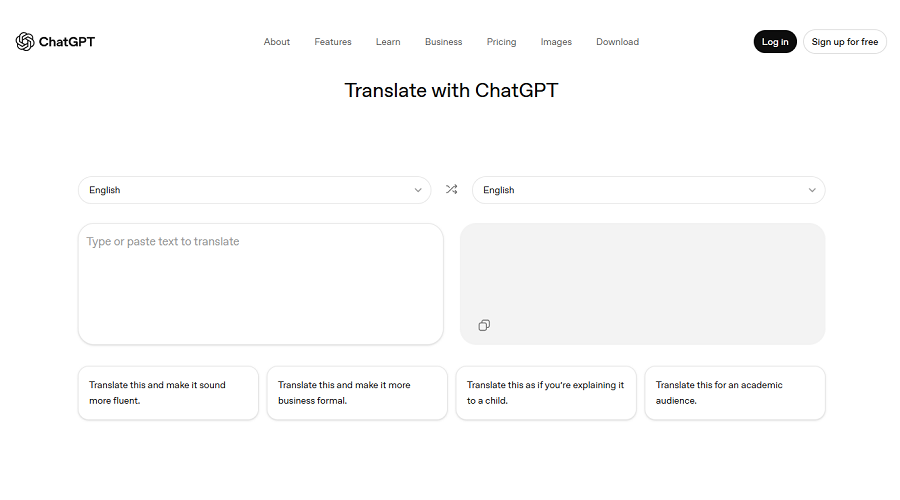Screen dimensions: 900x500
Task: Copy the translated output text
Action: [484, 325]
